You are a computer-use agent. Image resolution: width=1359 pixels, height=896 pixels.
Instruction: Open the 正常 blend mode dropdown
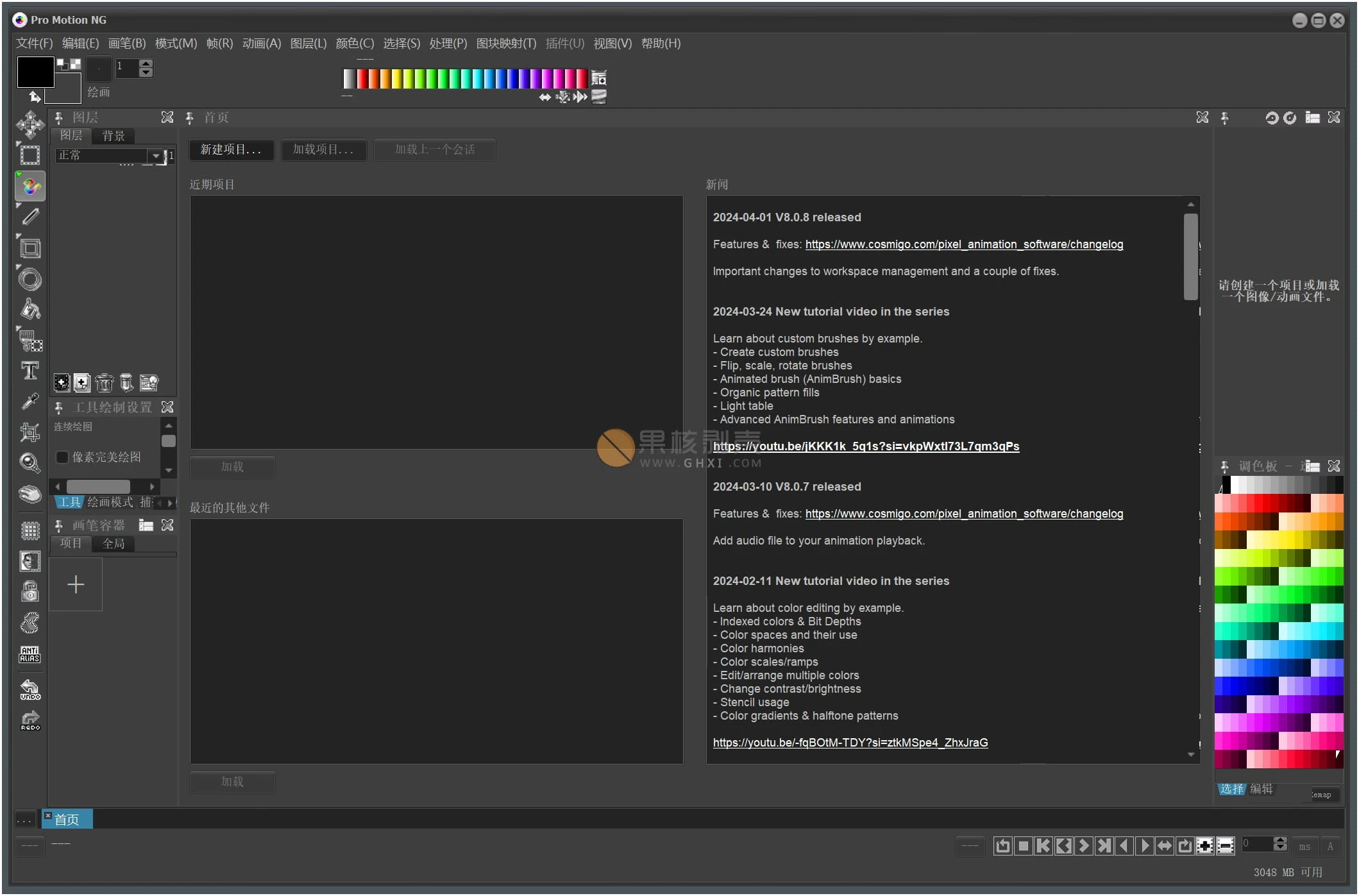point(155,155)
